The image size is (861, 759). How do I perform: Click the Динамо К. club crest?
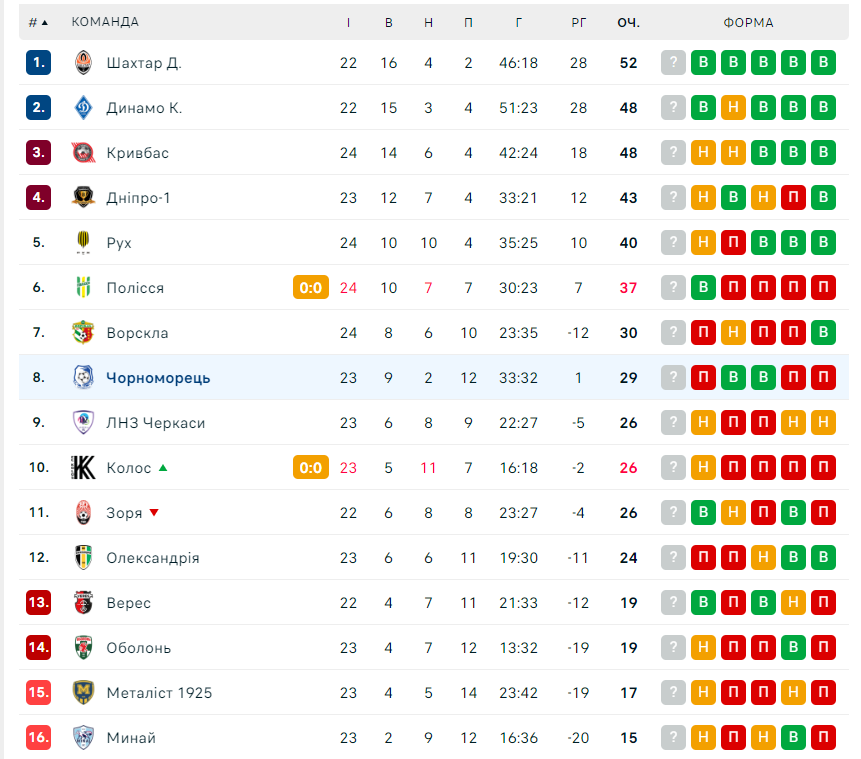83,108
